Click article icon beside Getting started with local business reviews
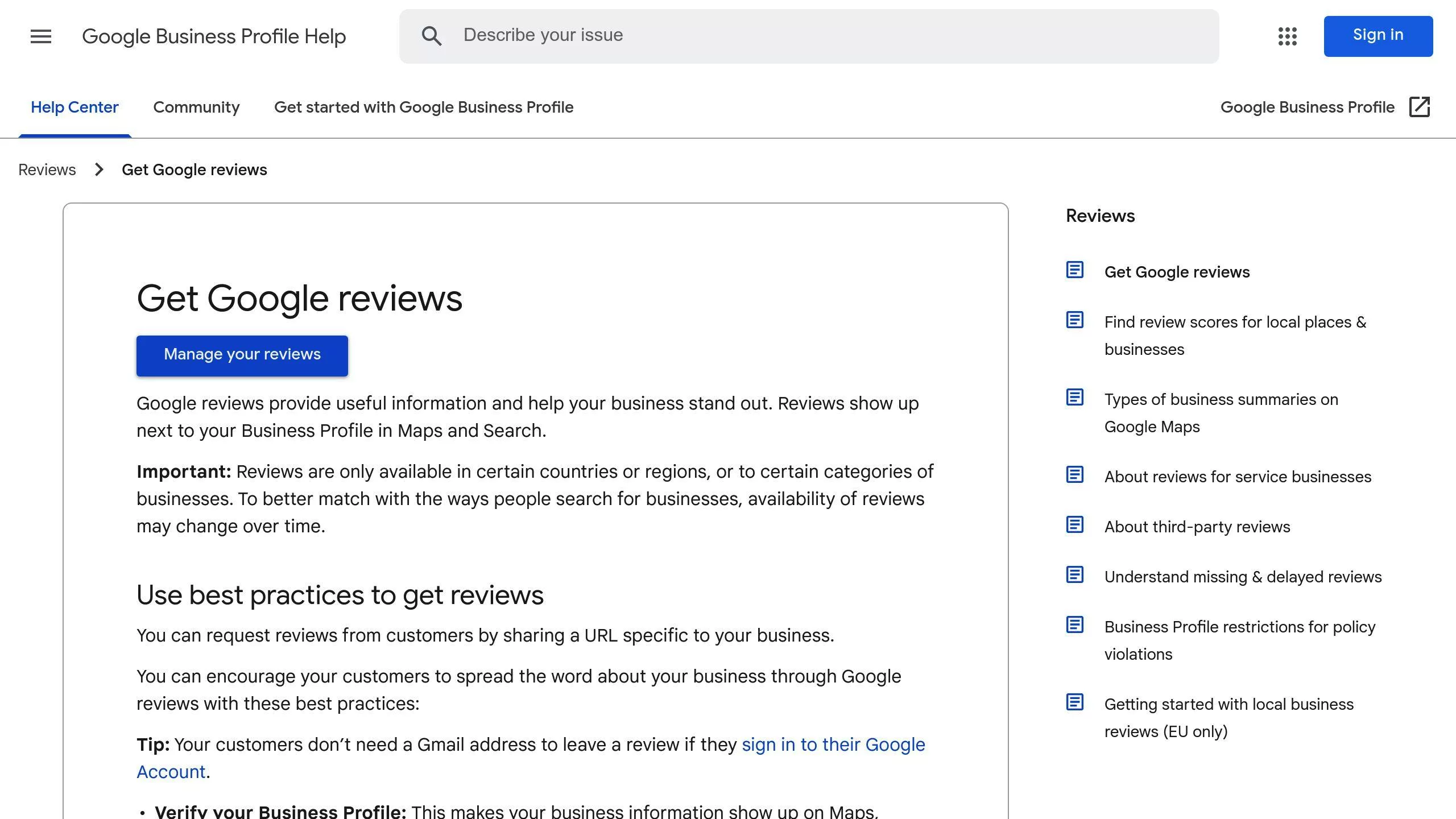This screenshot has width=1456, height=819. pyautogui.click(x=1074, y=702)
